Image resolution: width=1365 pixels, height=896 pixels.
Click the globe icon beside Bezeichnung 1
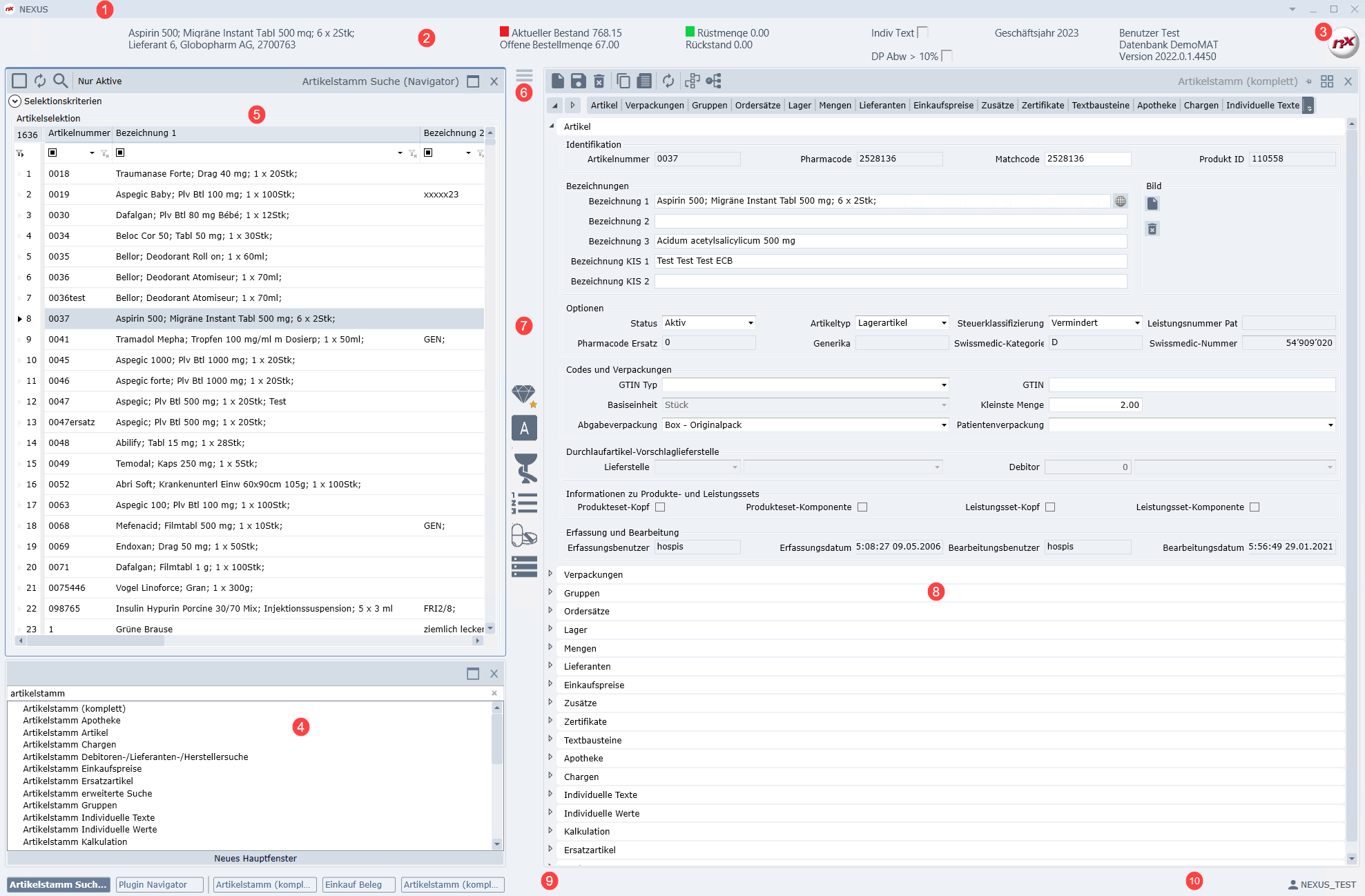pos(1121,201)
